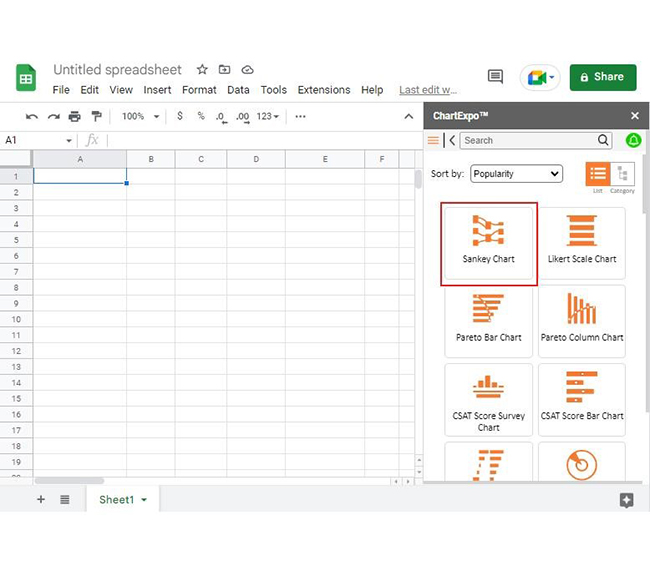Format as currency with dollar icon
Screen dimensions: 650x576
click(x=179, y=116)
